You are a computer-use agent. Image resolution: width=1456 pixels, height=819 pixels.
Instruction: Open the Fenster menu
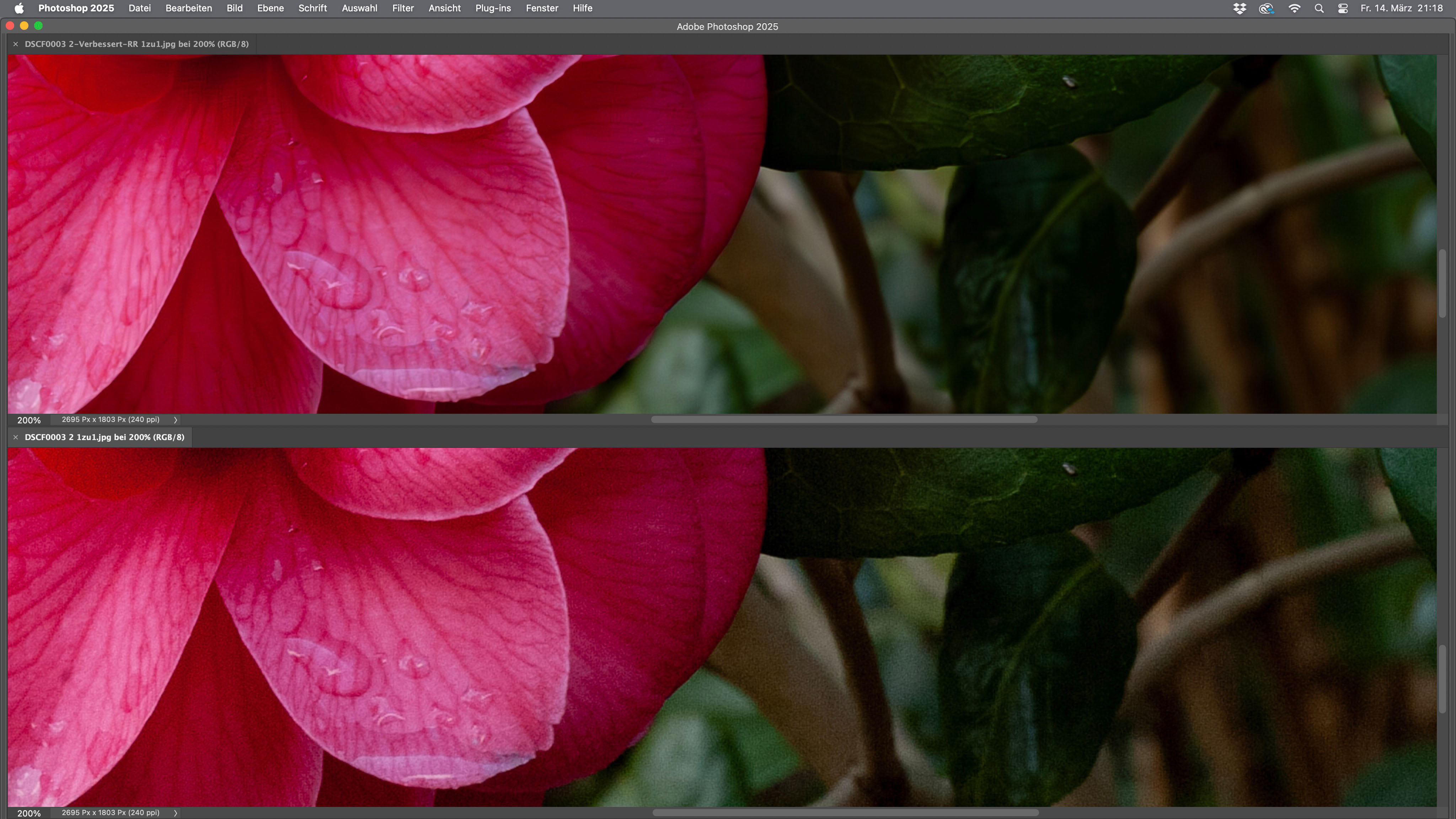coord(541,8)
